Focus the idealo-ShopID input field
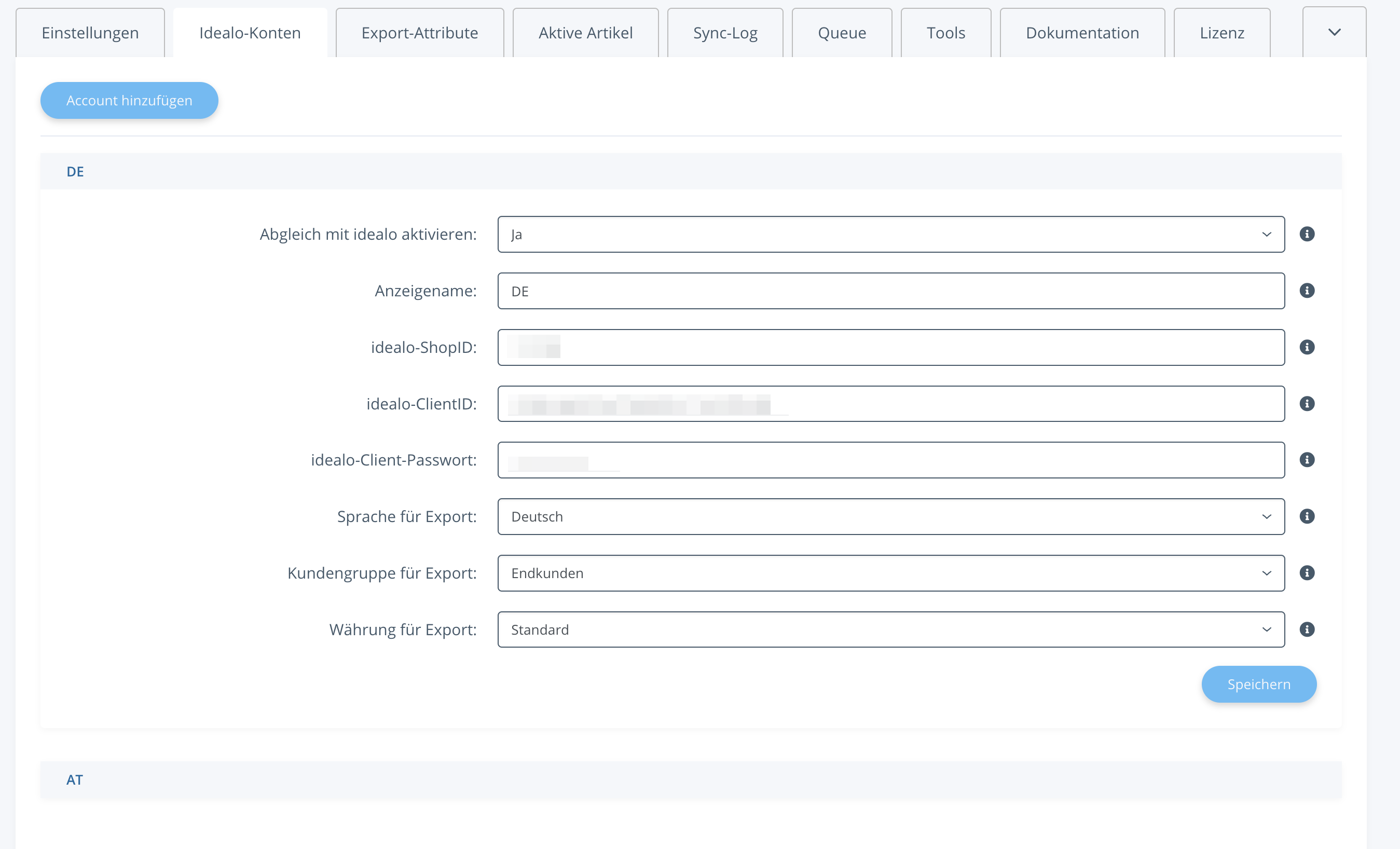The height and width of the screenshot is (849, 1400). (891, 347)
